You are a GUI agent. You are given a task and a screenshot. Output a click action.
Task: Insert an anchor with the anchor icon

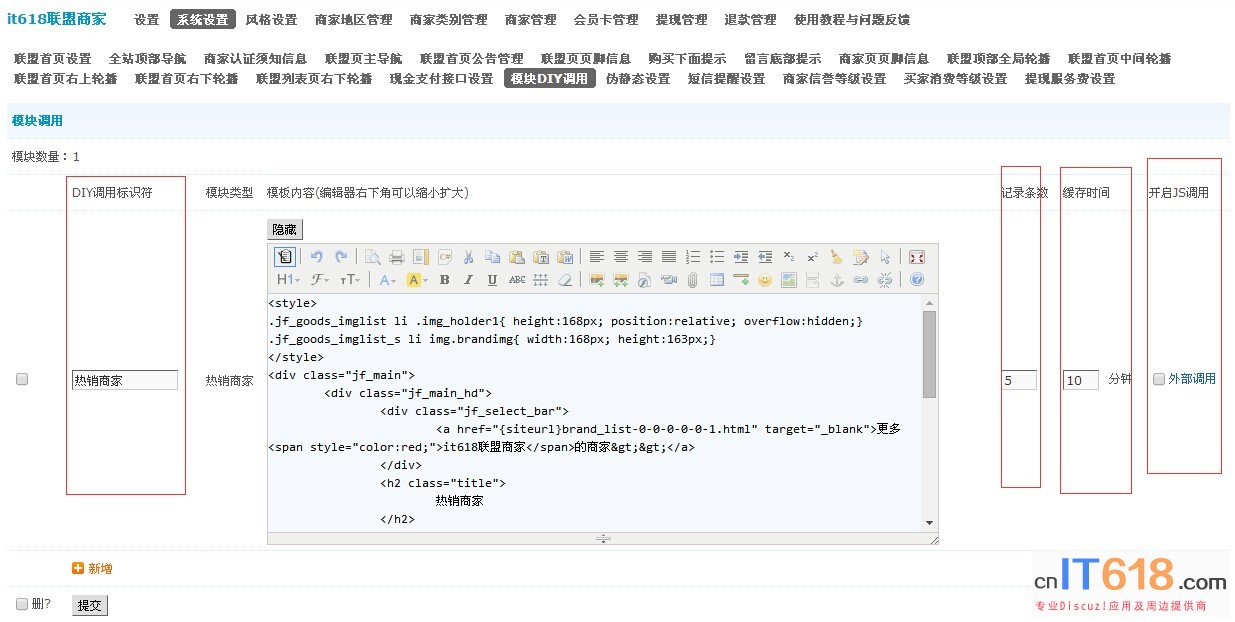click(x=836, y=280)
